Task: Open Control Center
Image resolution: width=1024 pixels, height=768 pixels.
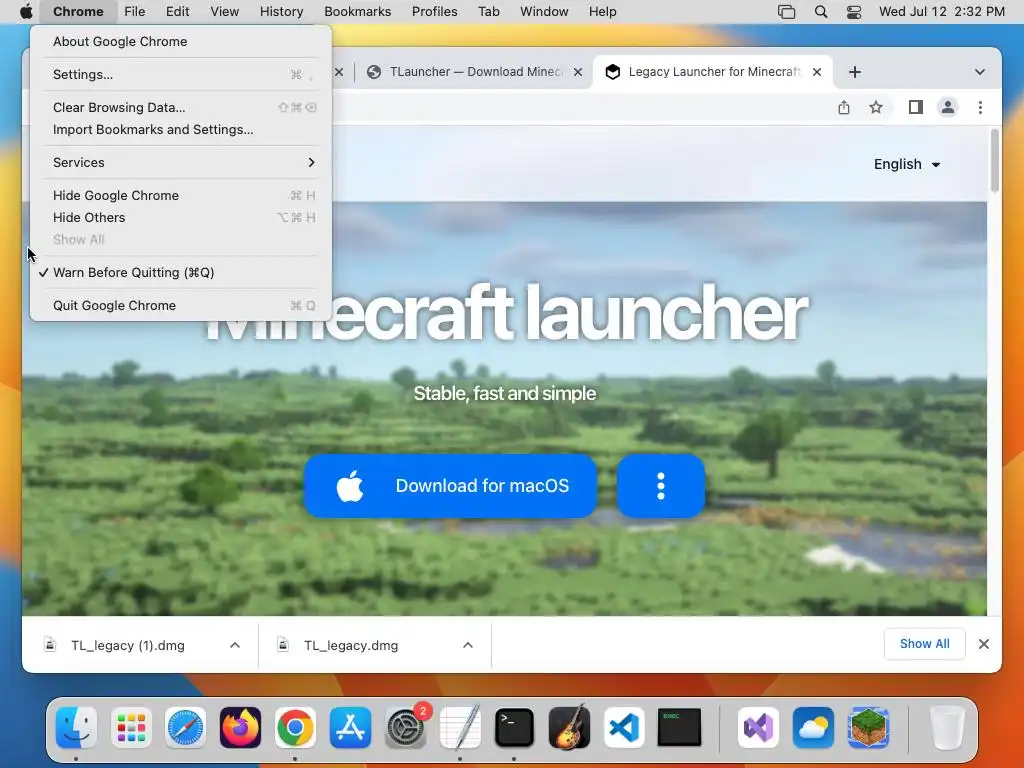Action: 854,12
